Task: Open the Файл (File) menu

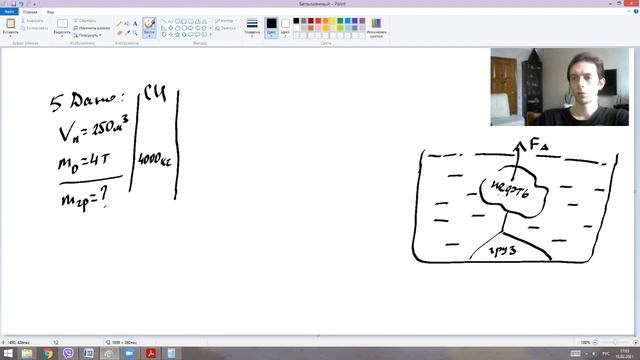Action: [x=9, y=12]
